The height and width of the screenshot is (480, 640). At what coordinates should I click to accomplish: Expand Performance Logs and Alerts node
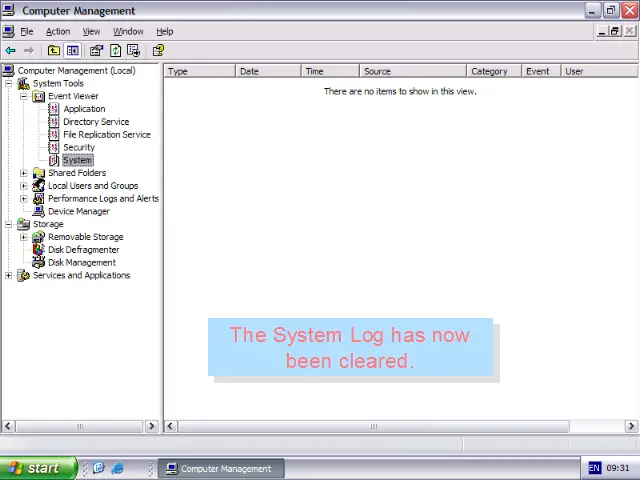click(24, 199)
